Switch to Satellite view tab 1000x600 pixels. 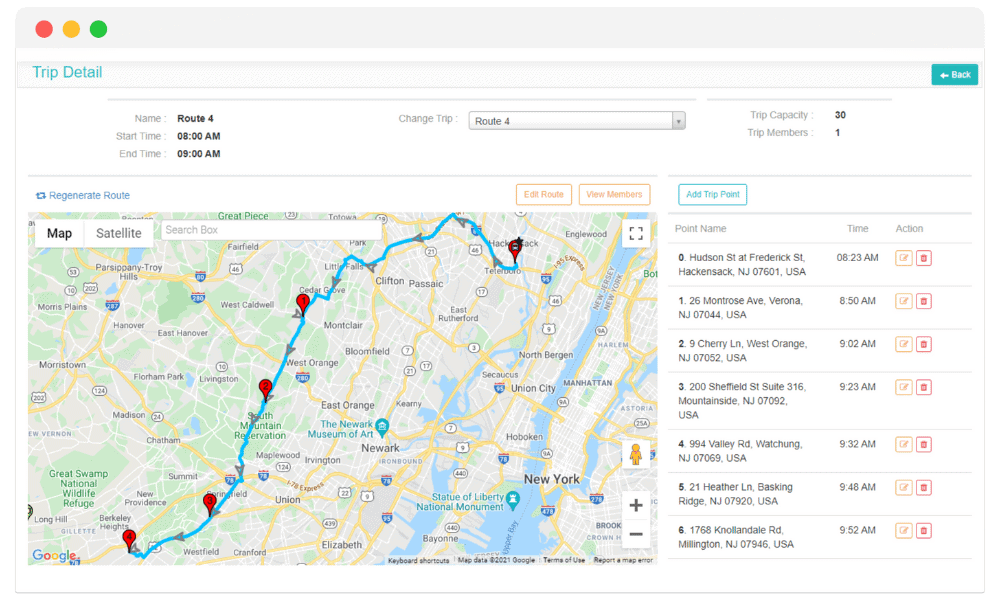tap(119, 233)
